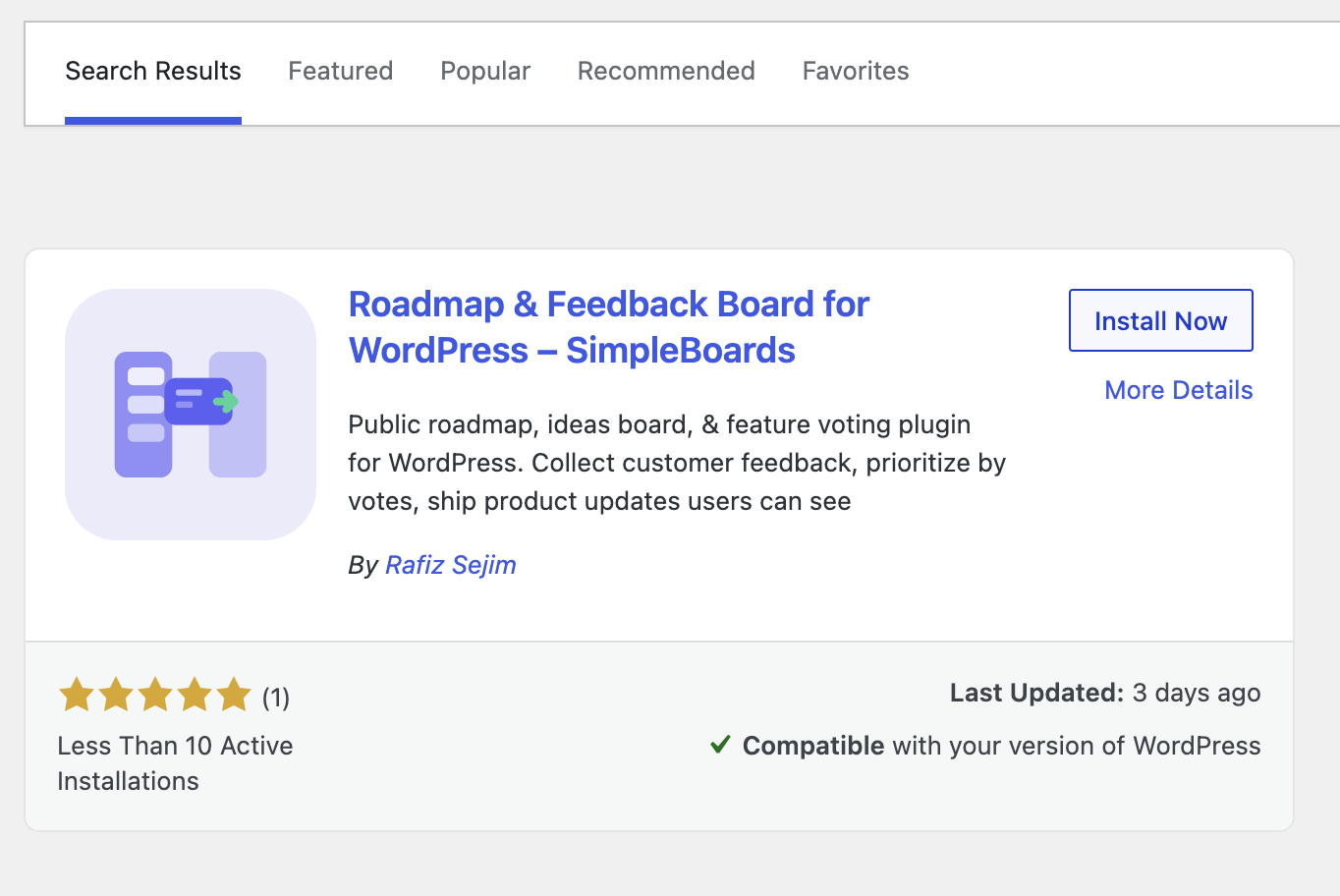
Task: Click the SimpleBoards plugin icon thumbnail
Action: tap(191, 415)
